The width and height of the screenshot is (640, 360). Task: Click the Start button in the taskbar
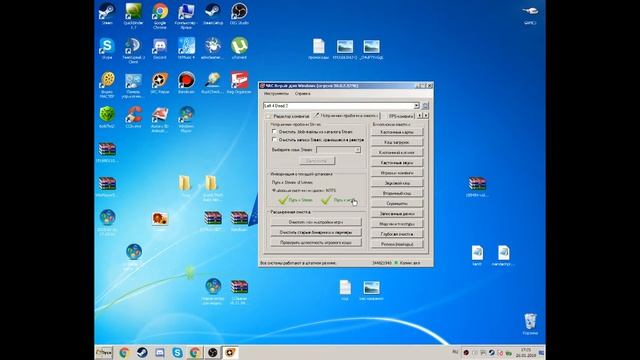pyautogui.click(x=104, y=352)
